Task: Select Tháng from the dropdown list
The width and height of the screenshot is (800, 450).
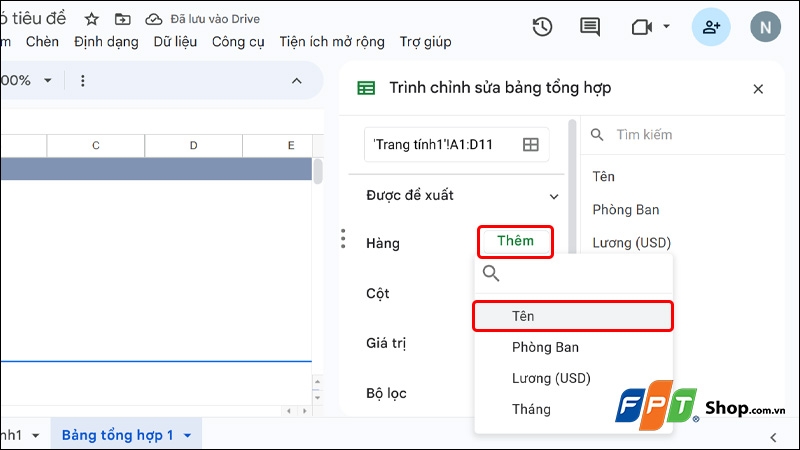Action: point(573,409)
